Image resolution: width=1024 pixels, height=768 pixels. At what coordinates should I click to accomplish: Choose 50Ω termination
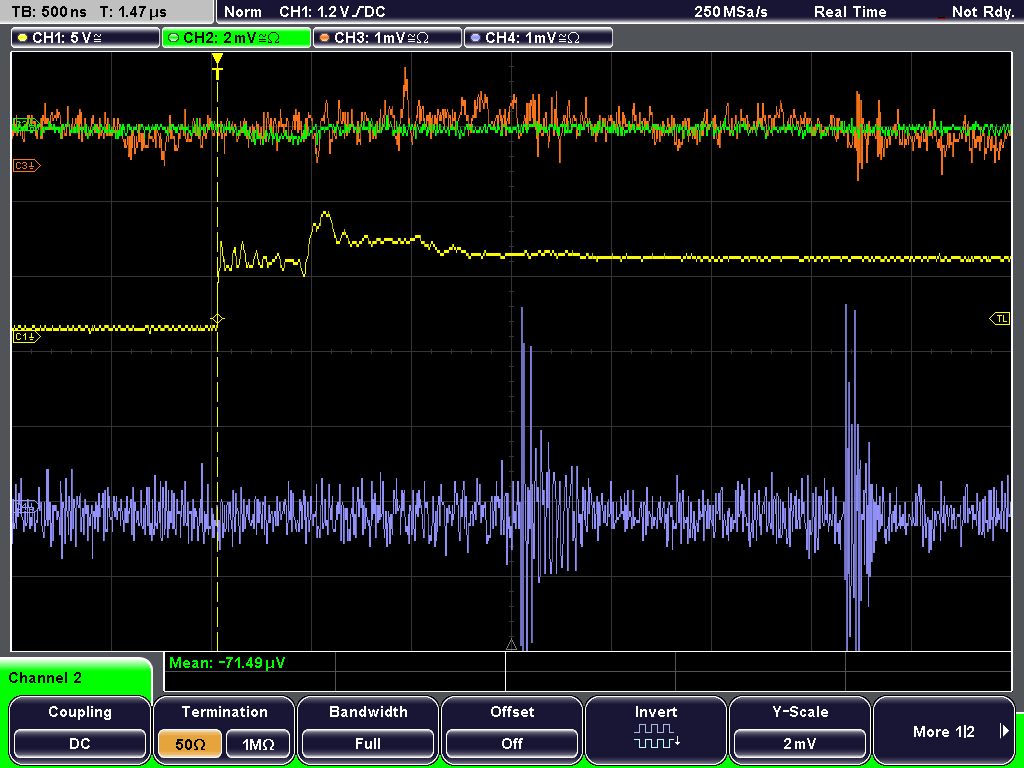pos(190,744)
